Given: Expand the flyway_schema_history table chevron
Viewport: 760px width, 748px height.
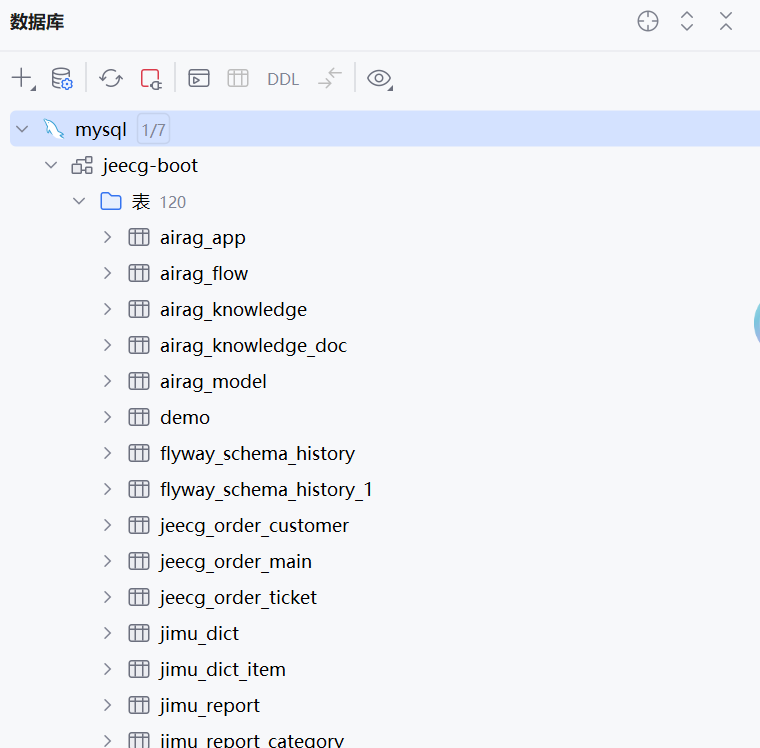Looking at the screenshot, I should click(108, 453).
